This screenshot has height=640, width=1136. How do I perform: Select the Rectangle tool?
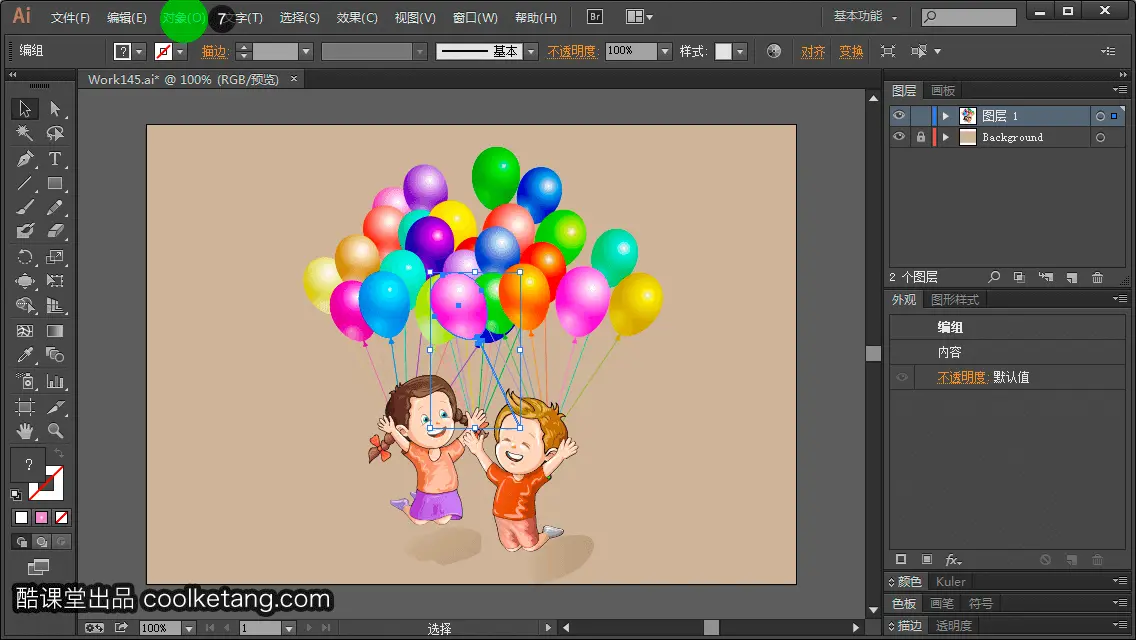(x=55, y=183)
